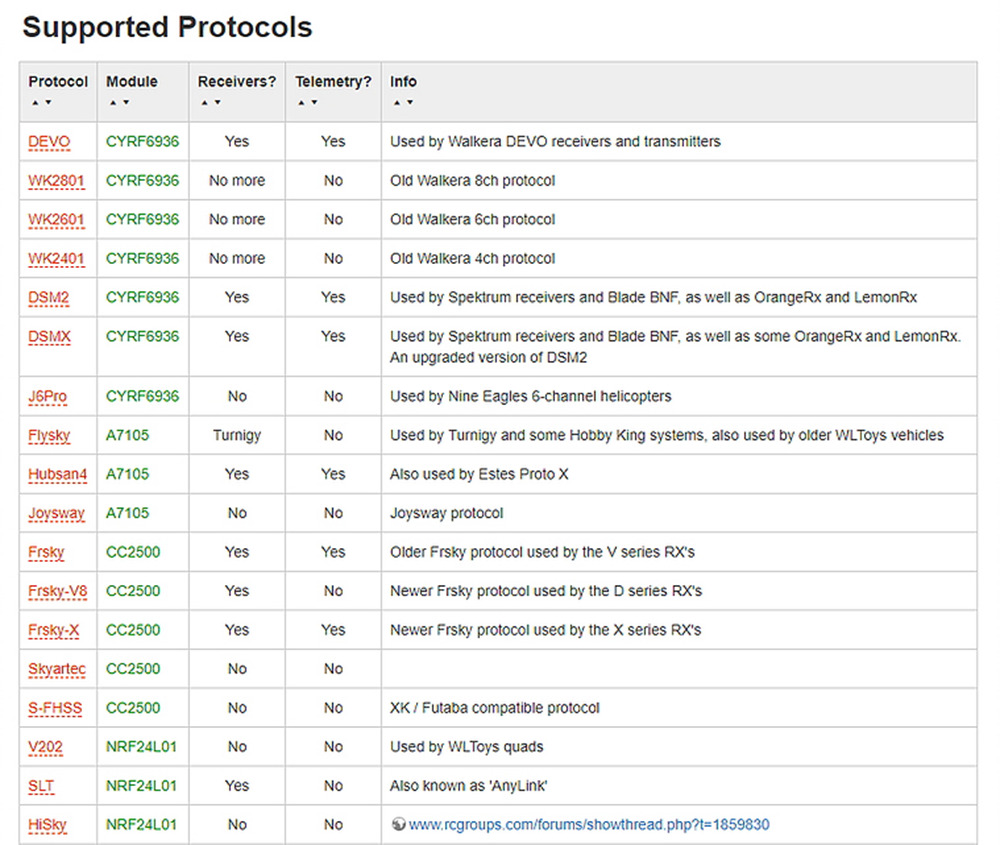Select 'Old Walkera 6ch protocol' text
1000x845 pixels.
coord(473,219)
